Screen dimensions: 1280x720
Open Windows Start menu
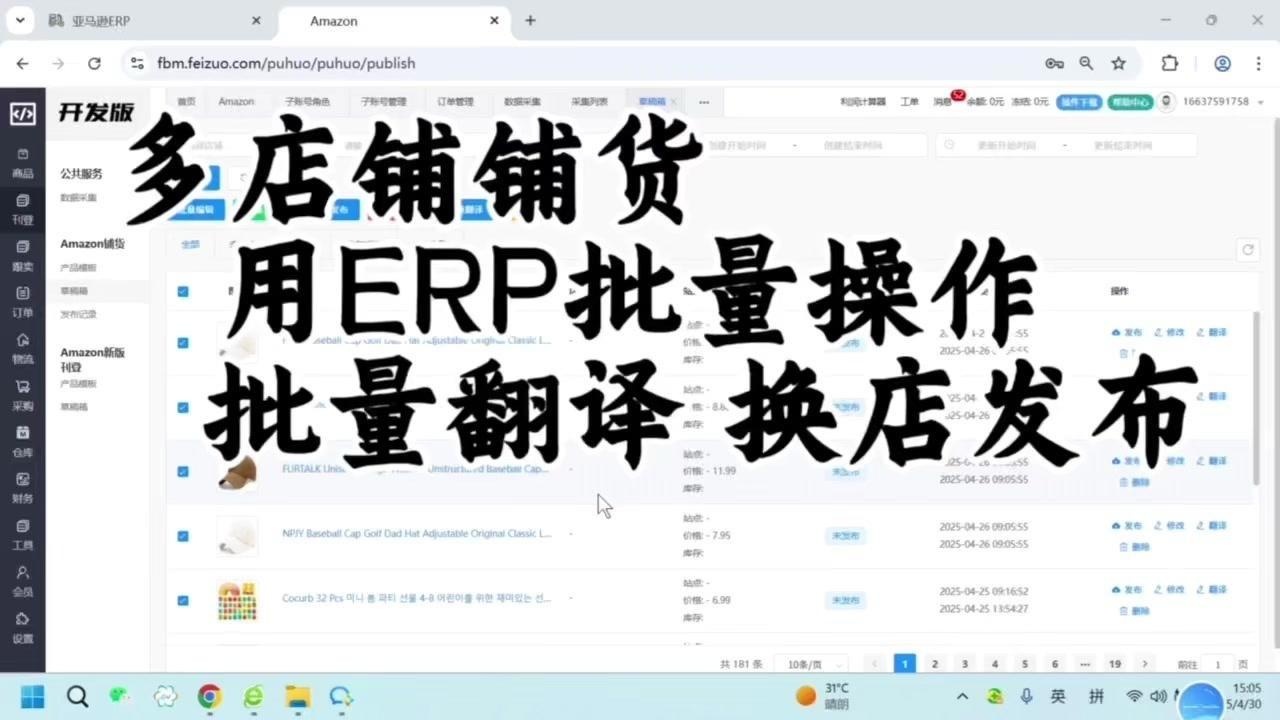(x=32, y=696)
